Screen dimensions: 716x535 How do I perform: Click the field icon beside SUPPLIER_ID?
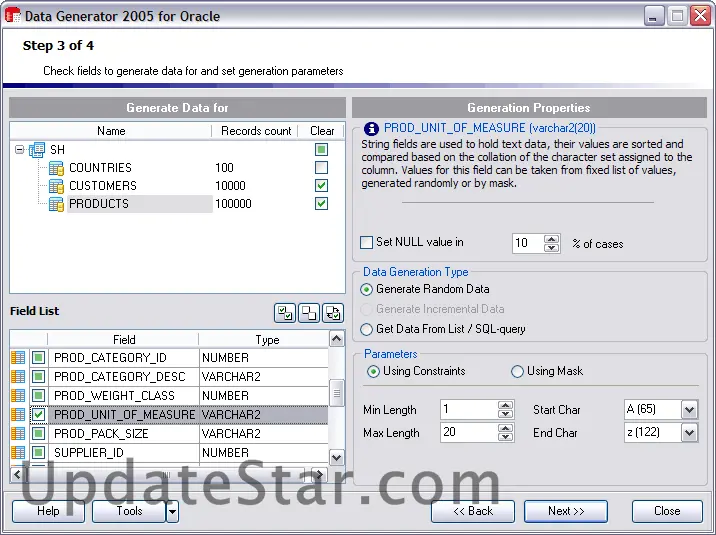(x=18, y=452)
